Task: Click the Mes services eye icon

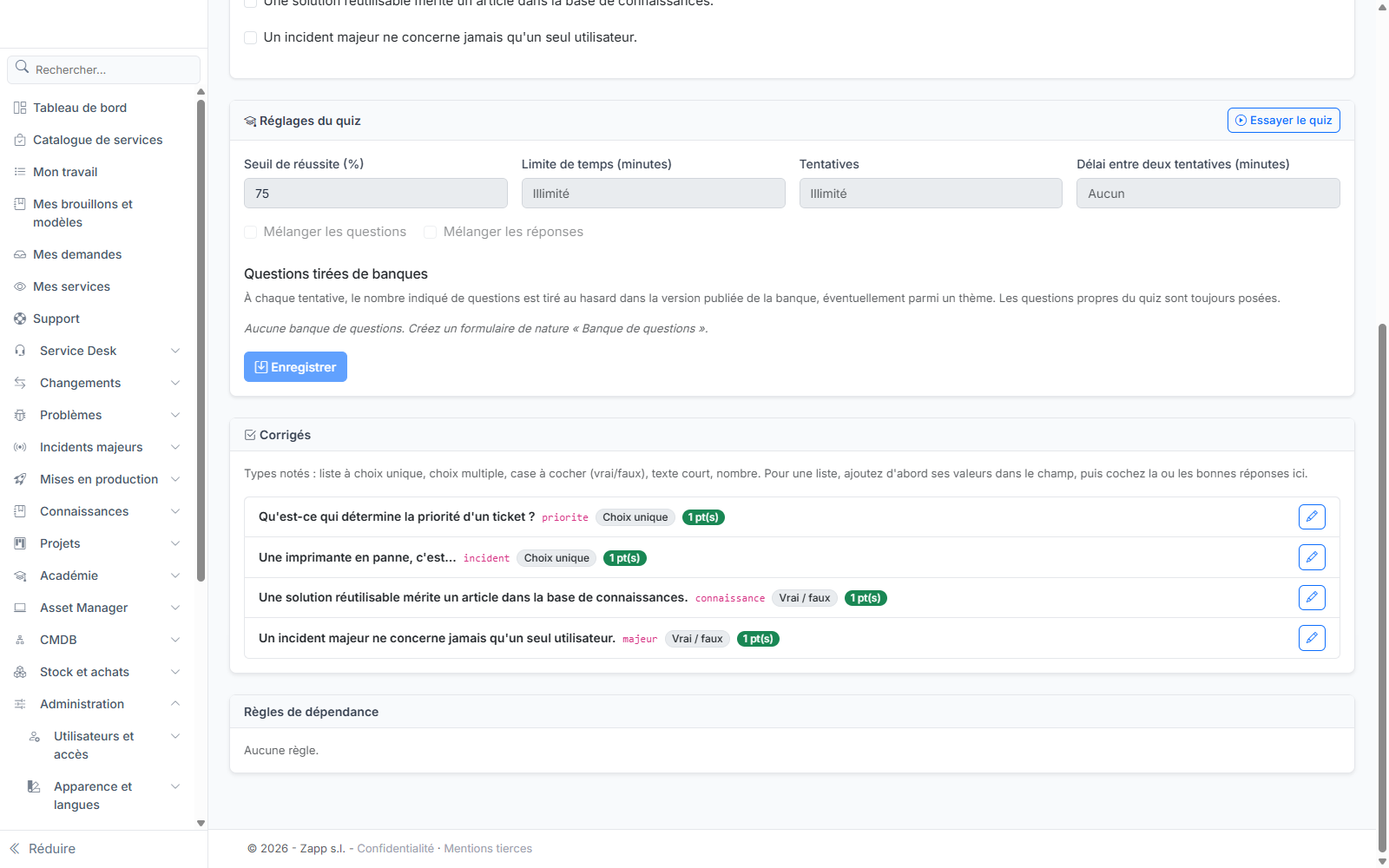Action: (x=20, y=286)
